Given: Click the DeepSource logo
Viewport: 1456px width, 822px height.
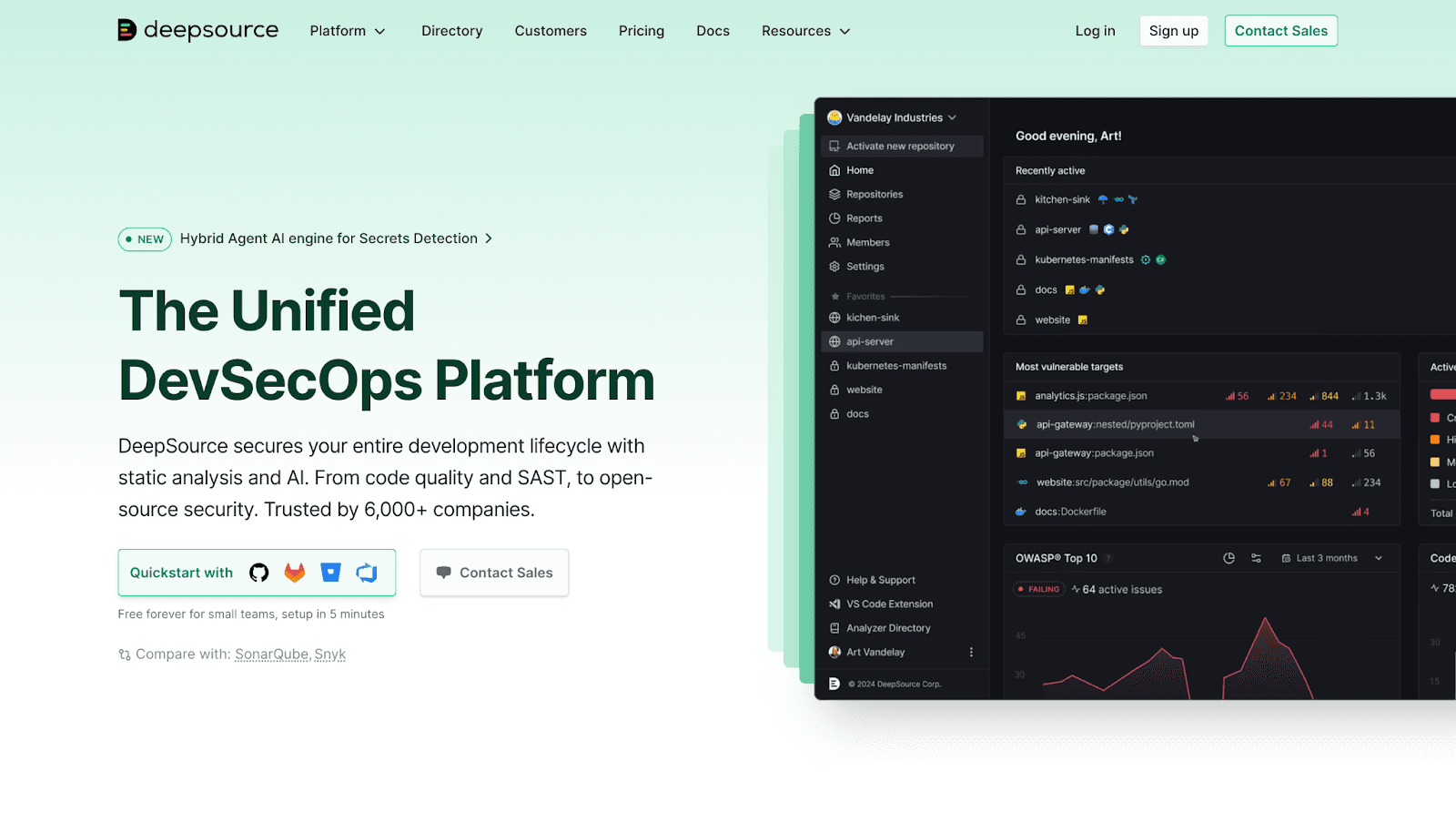Looking at the screenshot, I should click(198, 30).
